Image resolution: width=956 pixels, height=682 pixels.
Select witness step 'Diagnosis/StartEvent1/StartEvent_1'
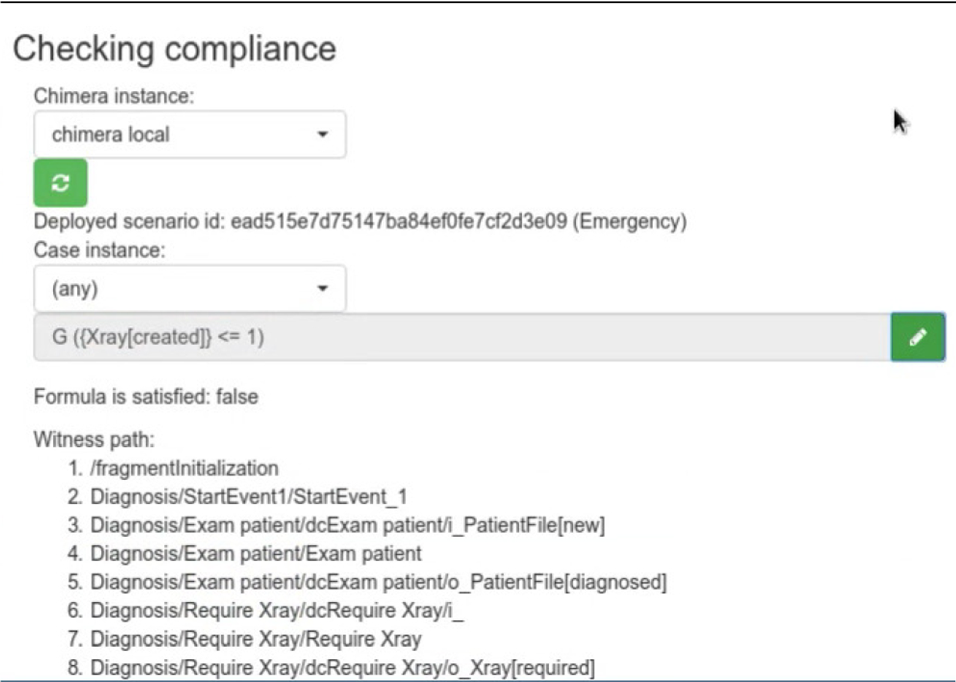250,496
